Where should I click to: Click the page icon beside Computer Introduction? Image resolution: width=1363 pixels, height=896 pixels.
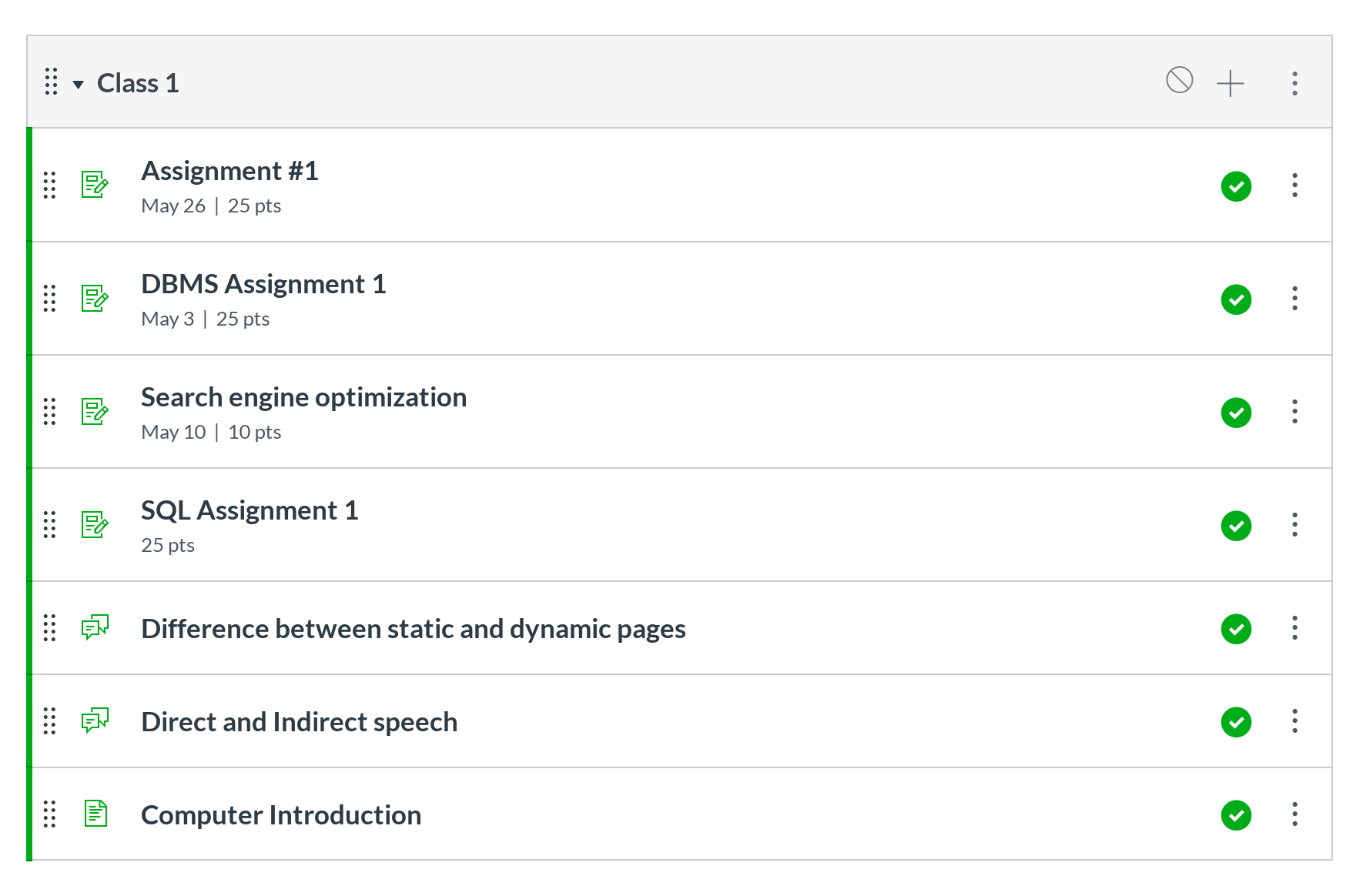[x=95, y=814]
